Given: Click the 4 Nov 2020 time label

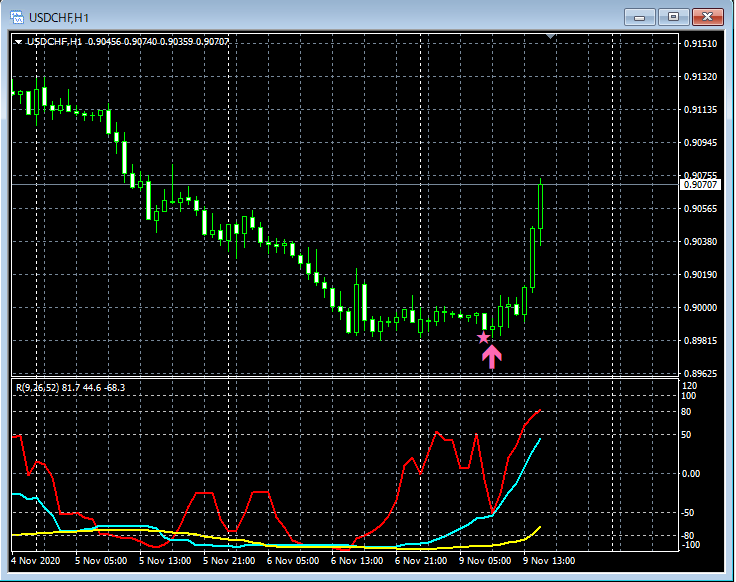Looking at the screenshot, I should (x=36, y=561).
